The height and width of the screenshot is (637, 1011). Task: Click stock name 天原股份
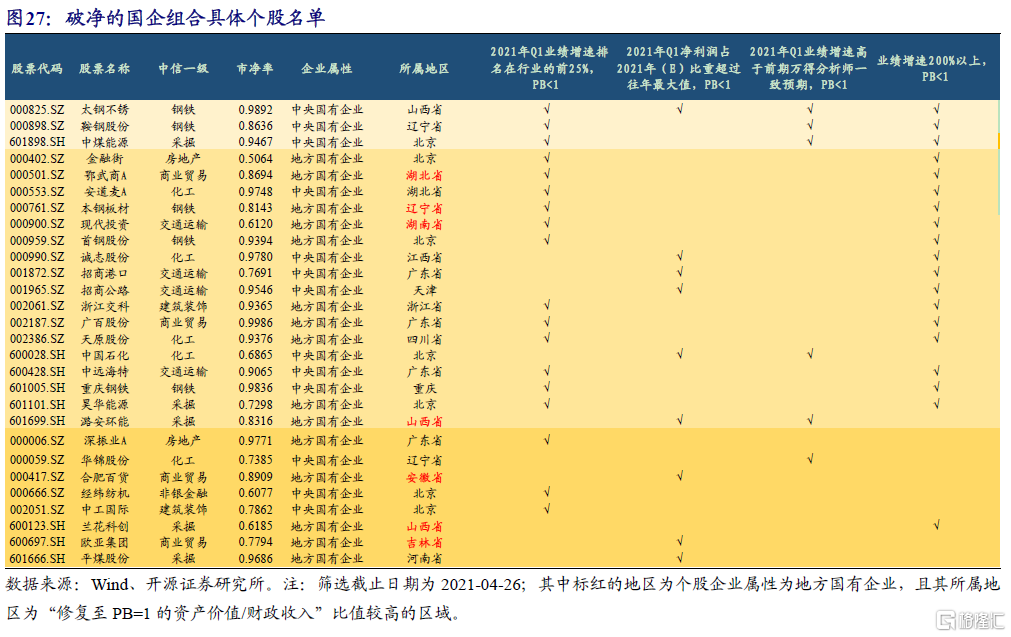(104, 339)
